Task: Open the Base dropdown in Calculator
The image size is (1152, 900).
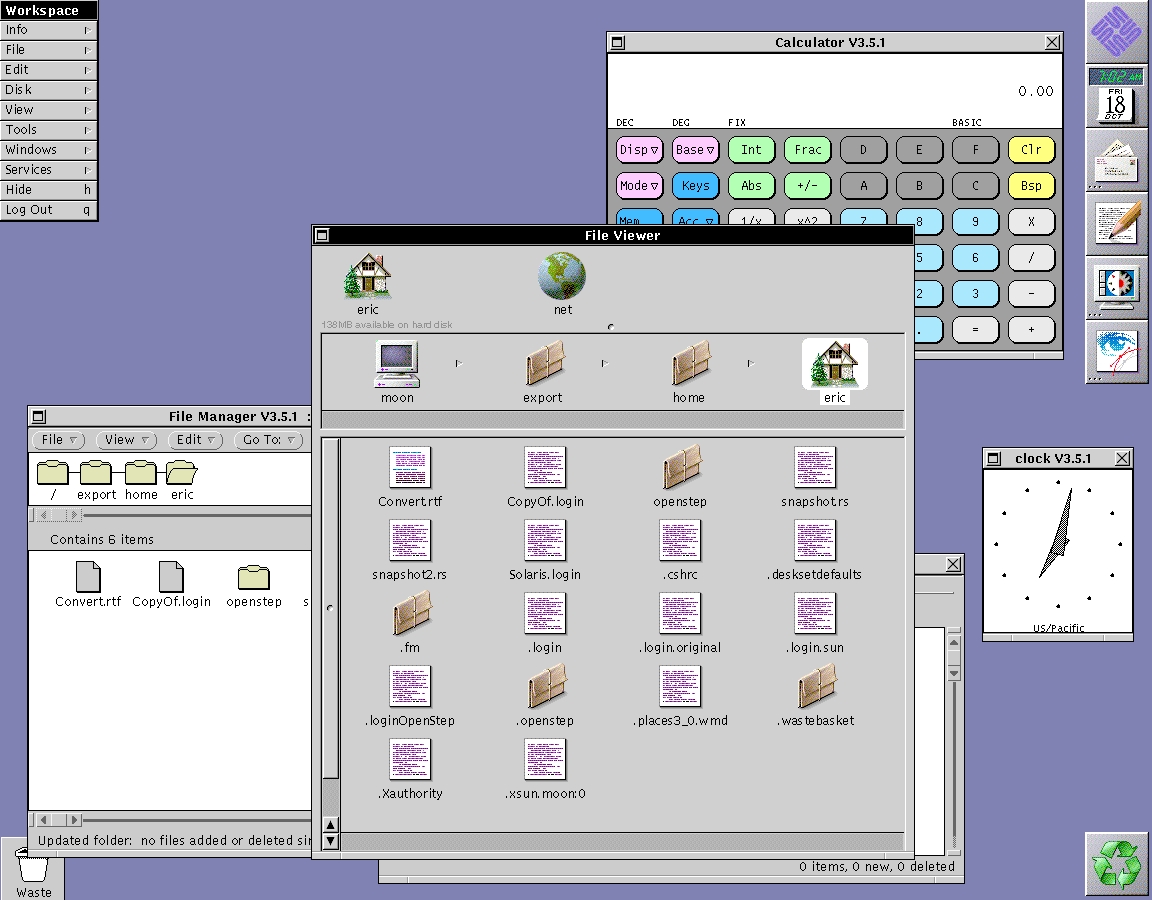Action: [695, 150]
